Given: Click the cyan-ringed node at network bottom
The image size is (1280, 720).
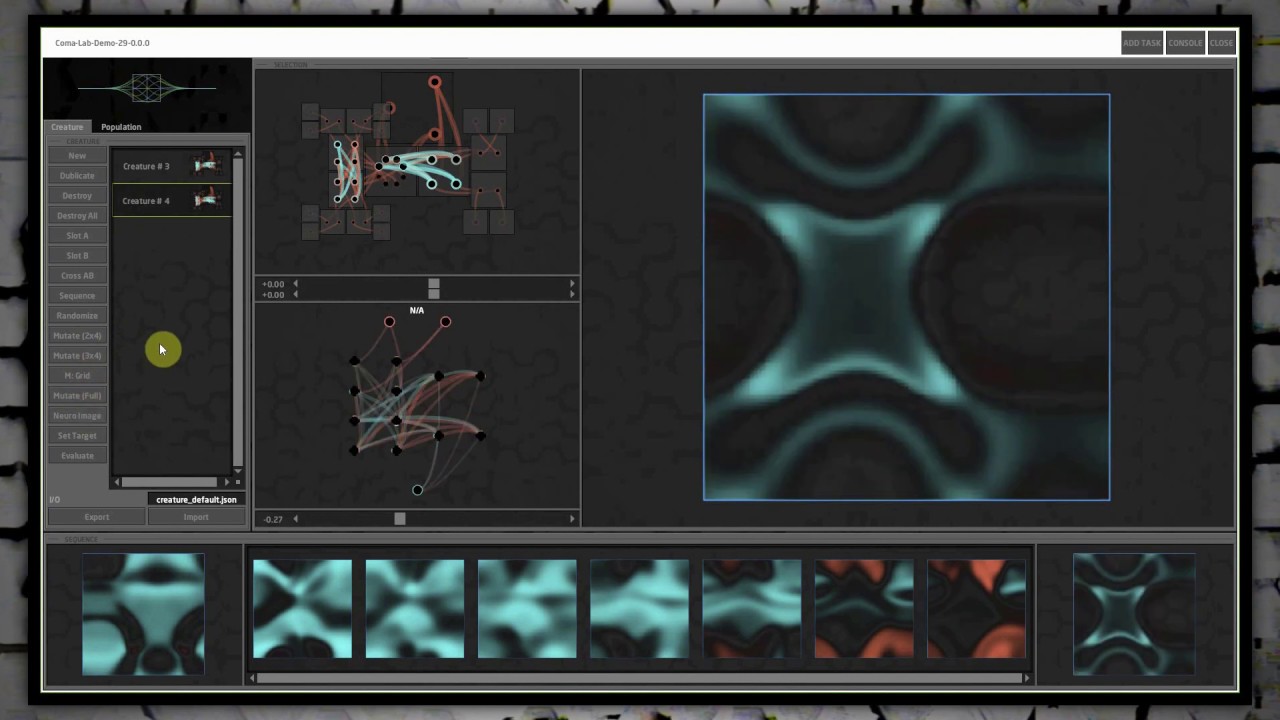Looking at the screenshot, I should pos(417,490).
